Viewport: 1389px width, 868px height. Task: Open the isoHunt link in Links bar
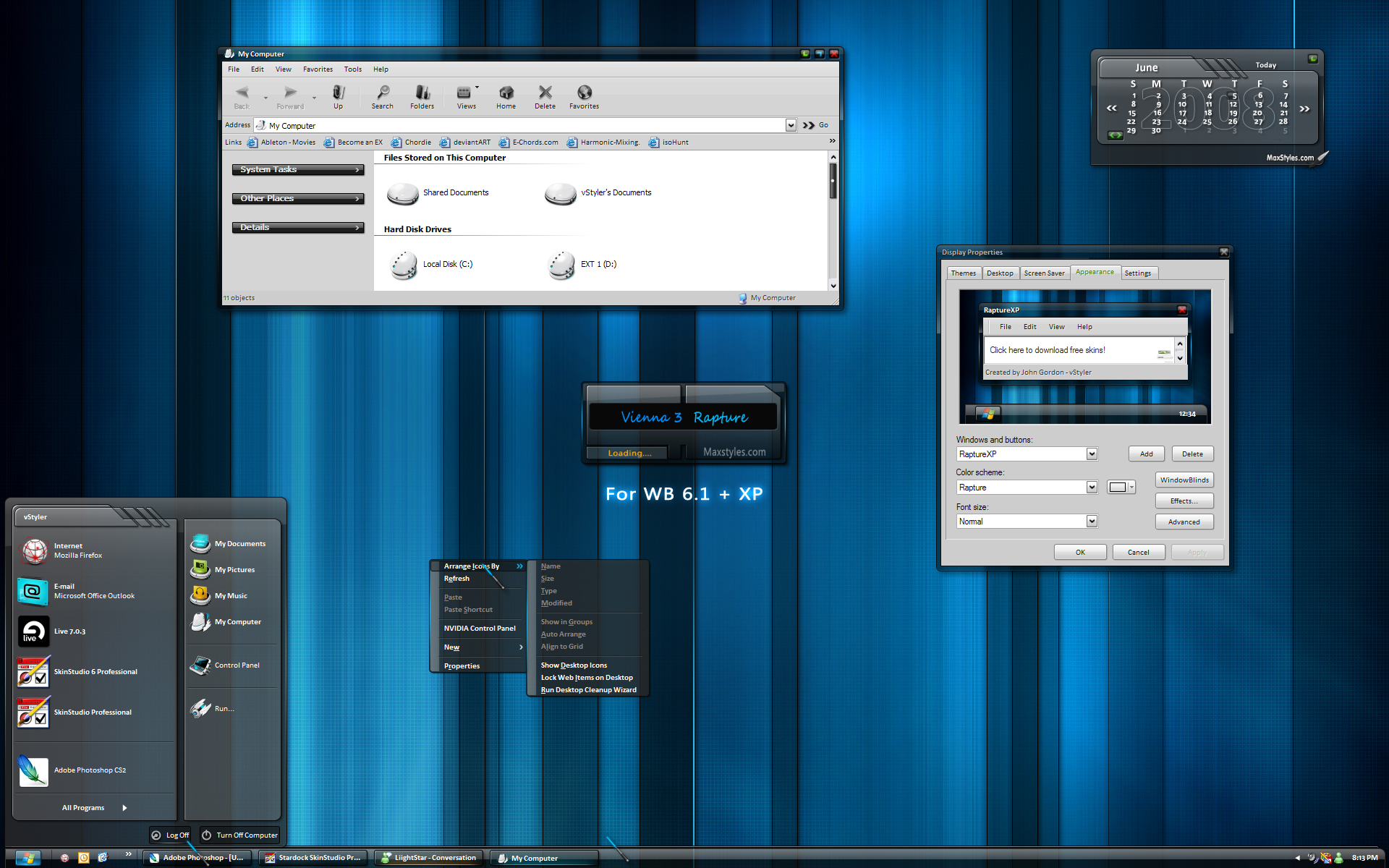669,142
